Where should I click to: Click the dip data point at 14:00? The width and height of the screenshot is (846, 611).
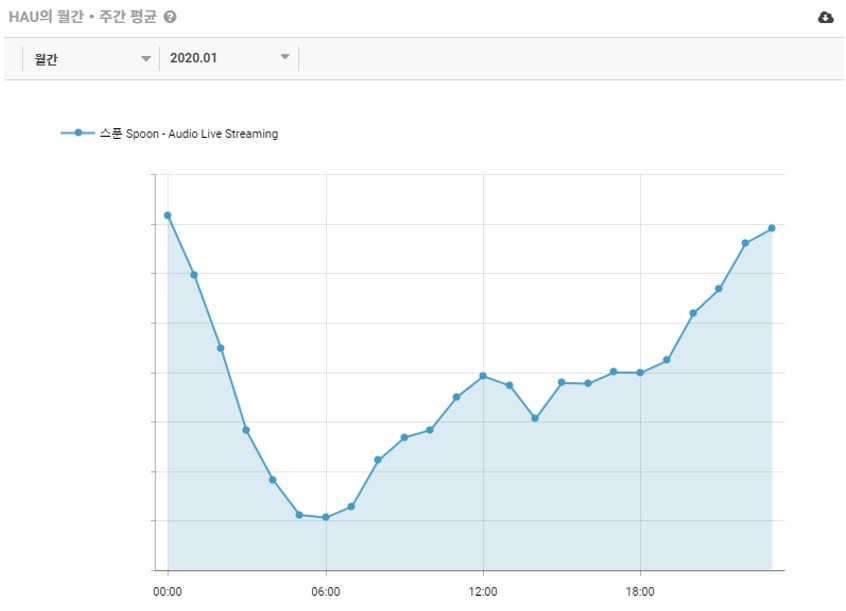(535, 418)
